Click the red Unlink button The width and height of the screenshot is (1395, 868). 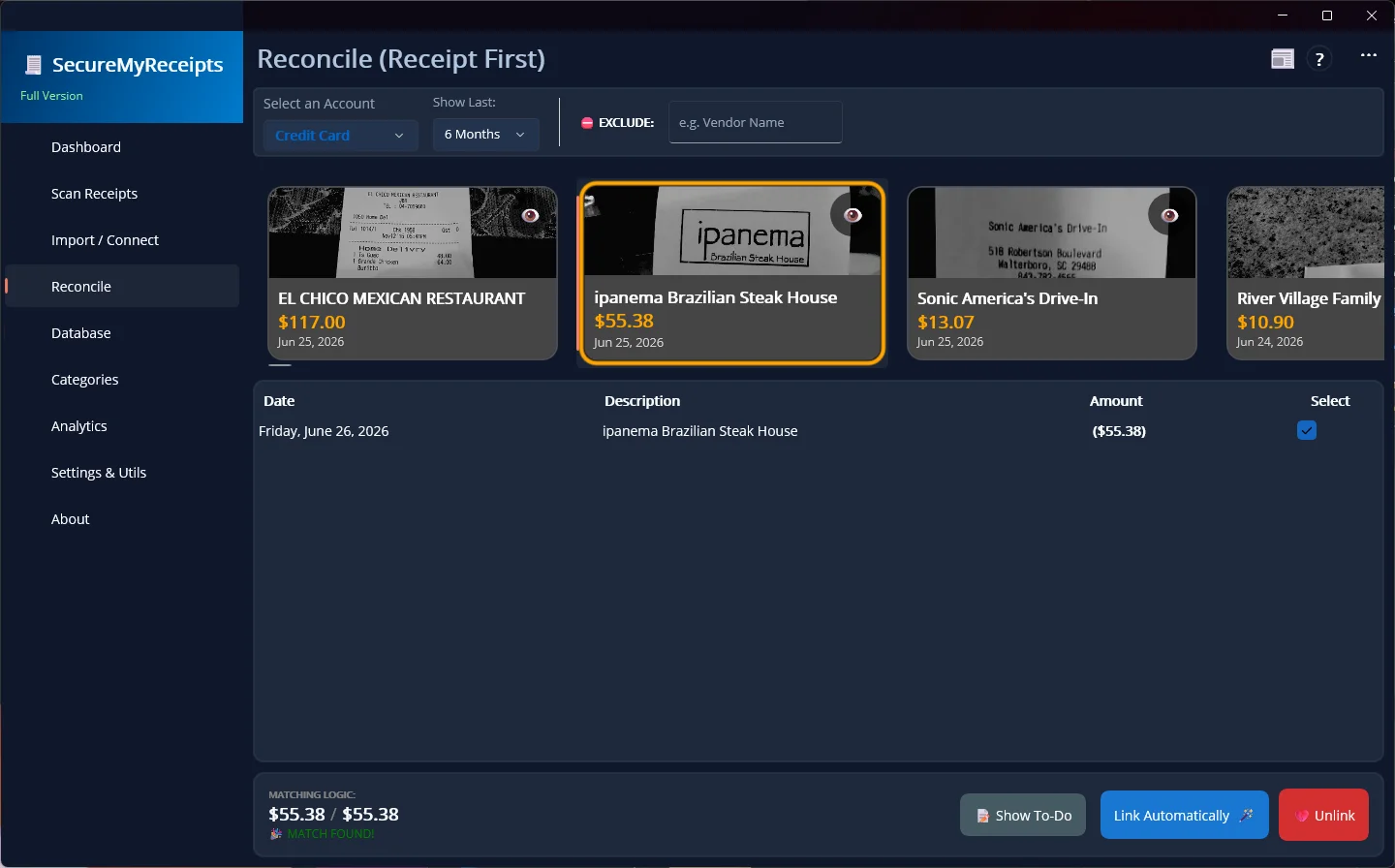(1323, 814)
